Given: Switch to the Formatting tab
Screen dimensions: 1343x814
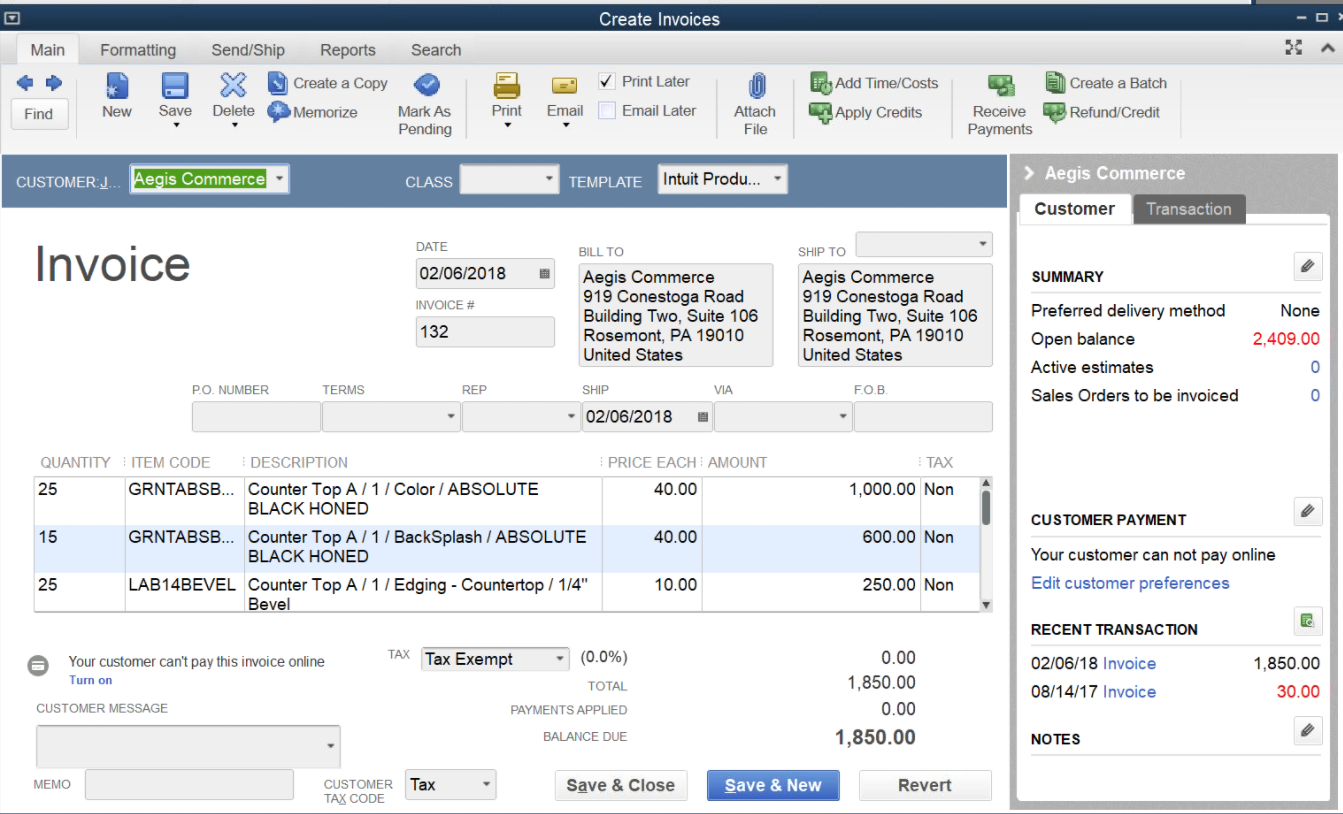Looking at the screenshot, I should [x=138, y=50].
